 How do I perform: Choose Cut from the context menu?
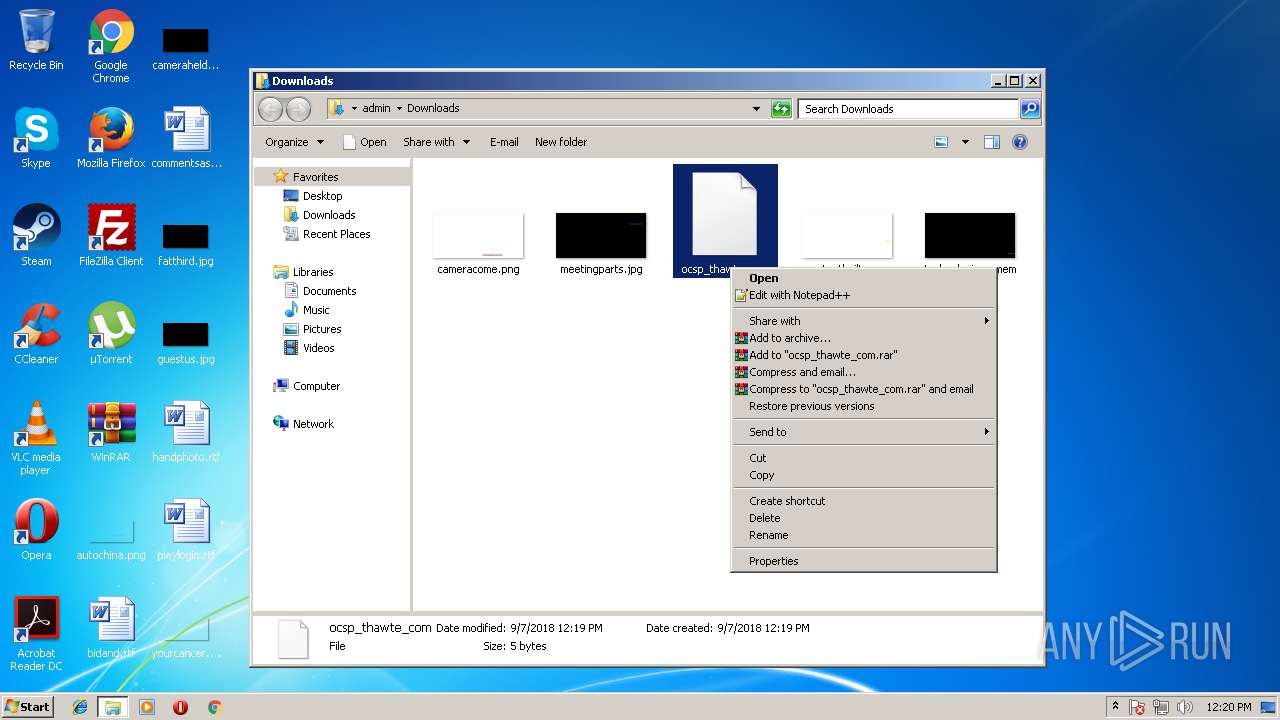click(864, 458)
